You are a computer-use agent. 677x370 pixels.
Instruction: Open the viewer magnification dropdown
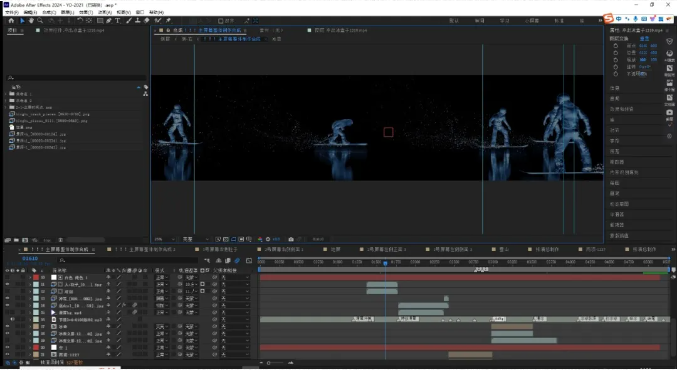pos(165,239)
